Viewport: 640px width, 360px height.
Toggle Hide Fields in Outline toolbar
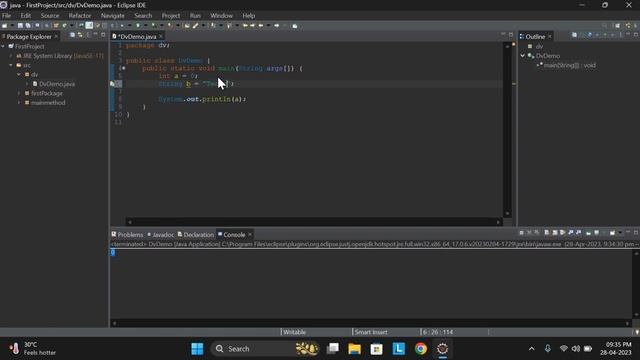click(x=590, y=35)
